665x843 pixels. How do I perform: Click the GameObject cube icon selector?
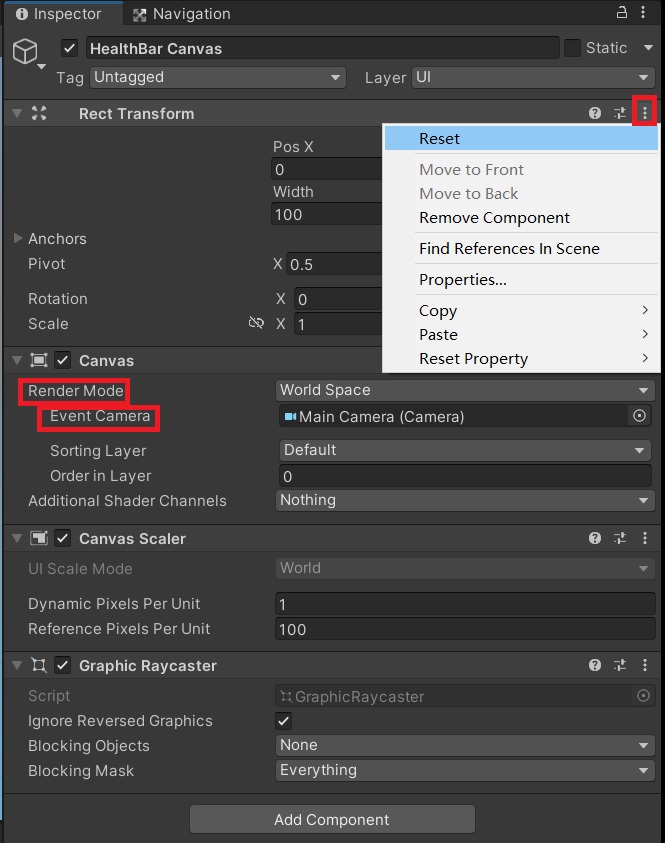[x=26, y=53]
